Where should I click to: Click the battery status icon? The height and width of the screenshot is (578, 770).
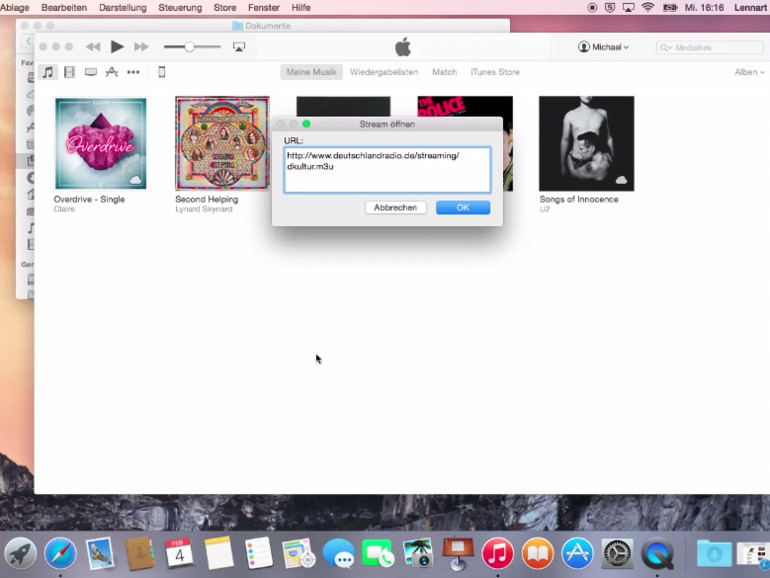pos(670,7)
